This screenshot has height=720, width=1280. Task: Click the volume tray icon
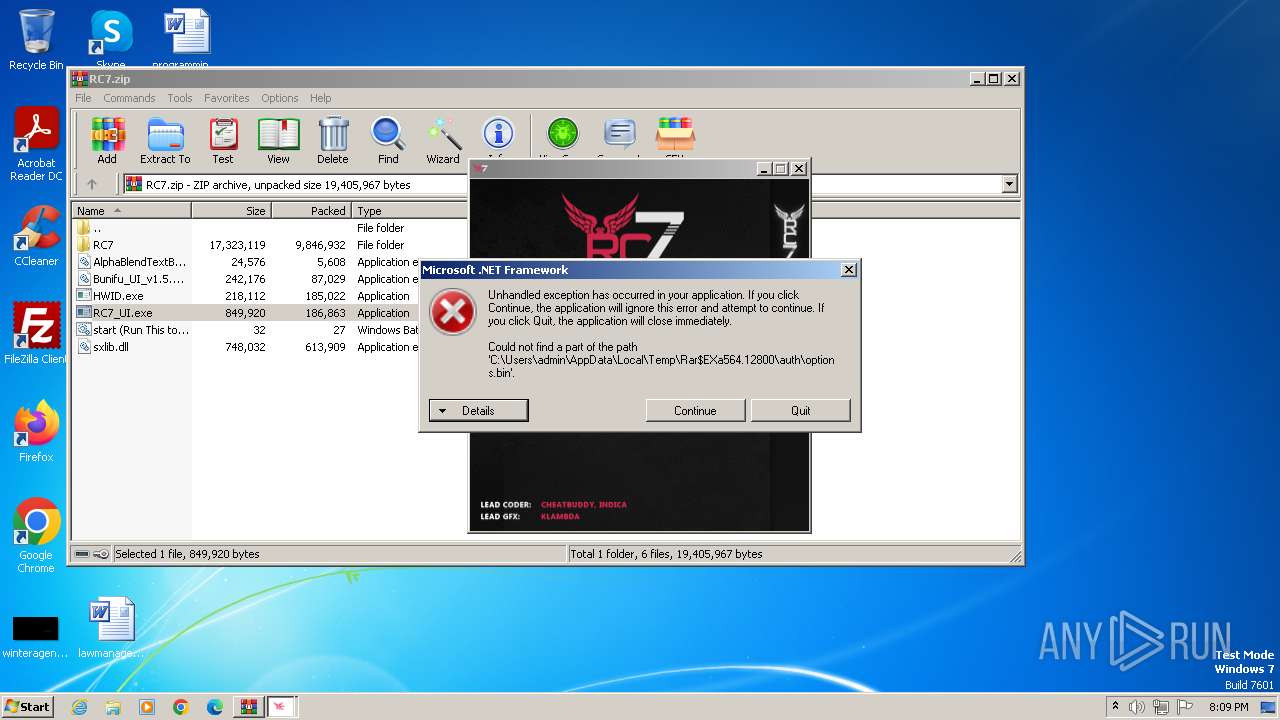tap(1137, 707)
